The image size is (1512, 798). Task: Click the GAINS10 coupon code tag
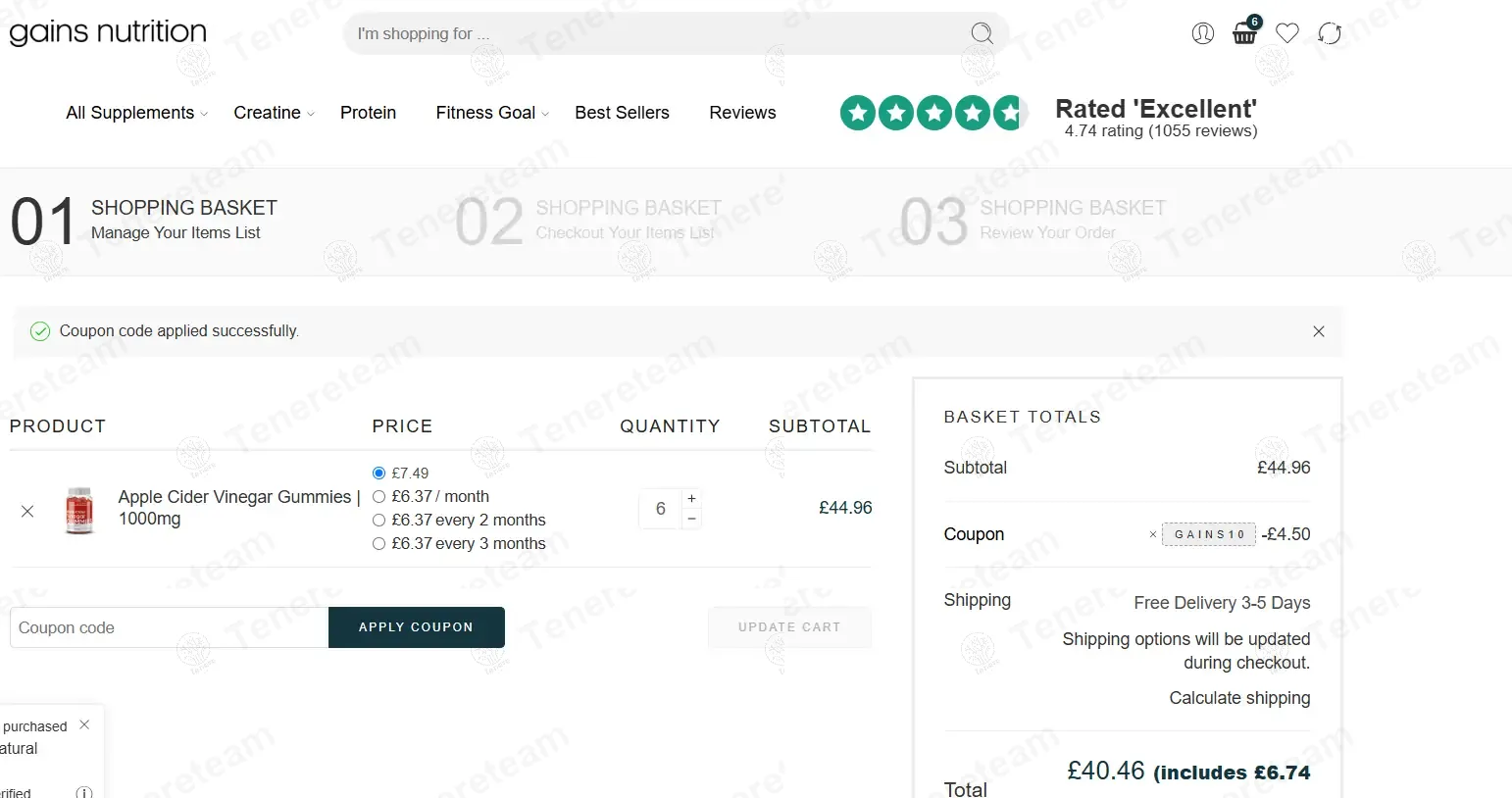pos(1209,534)
